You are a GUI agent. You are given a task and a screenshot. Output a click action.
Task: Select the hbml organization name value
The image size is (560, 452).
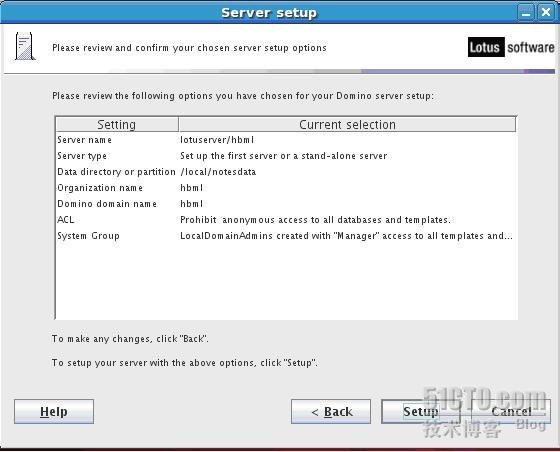pos(192,188)
